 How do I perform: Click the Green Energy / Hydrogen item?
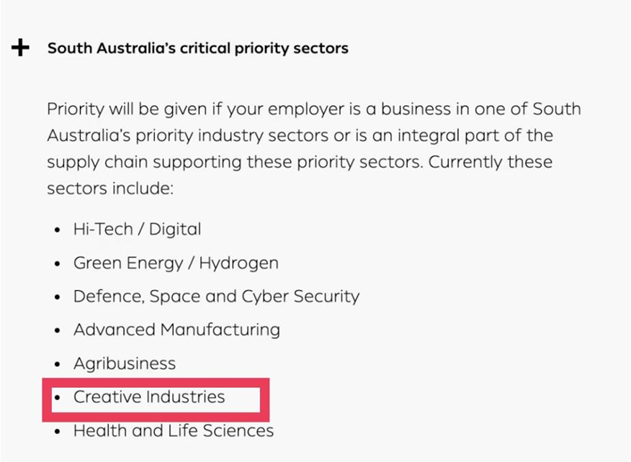click(175, 263)
